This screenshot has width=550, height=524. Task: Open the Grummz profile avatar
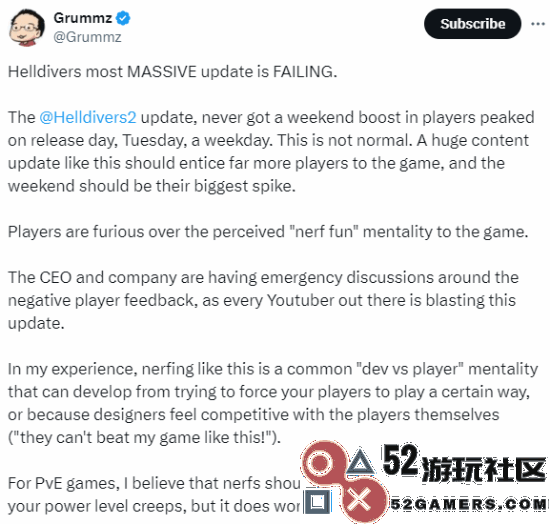27,28
